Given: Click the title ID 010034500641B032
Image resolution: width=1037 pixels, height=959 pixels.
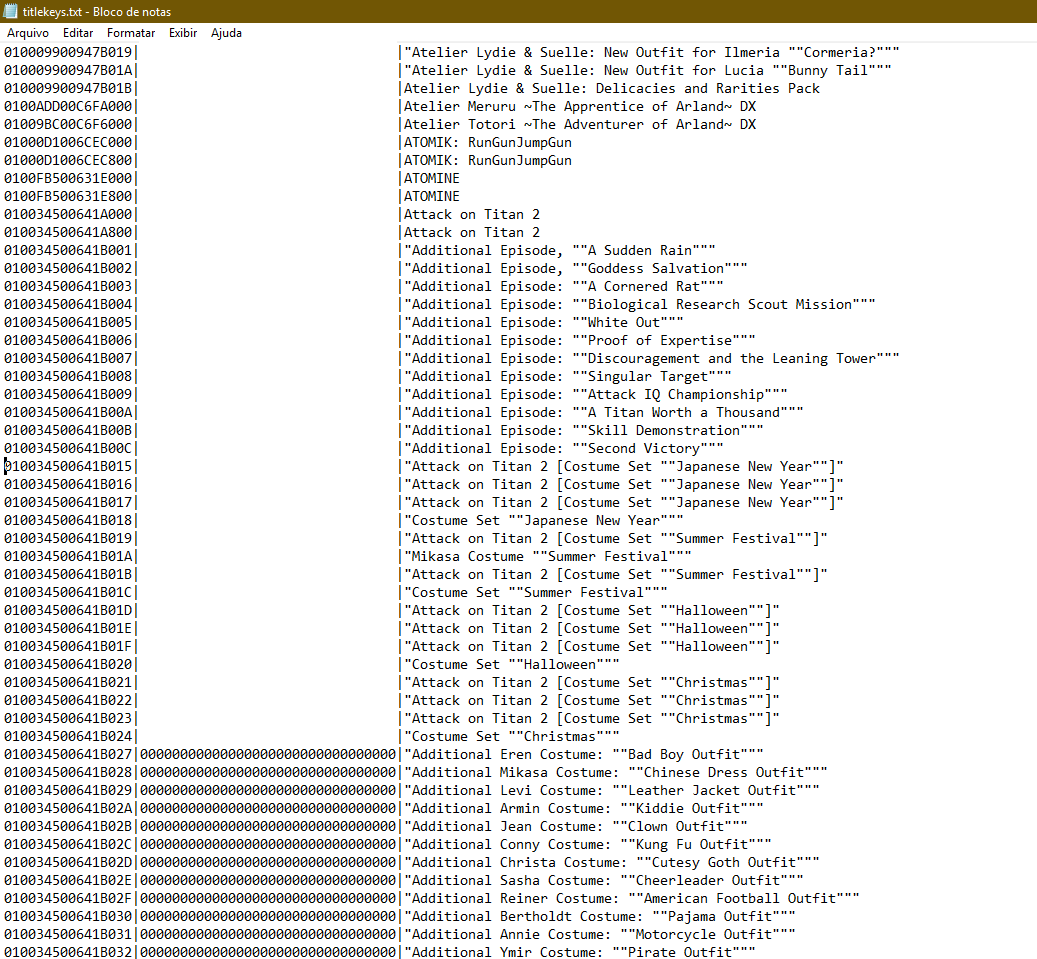Looking at the screenshot, I should tap(68, 952).
